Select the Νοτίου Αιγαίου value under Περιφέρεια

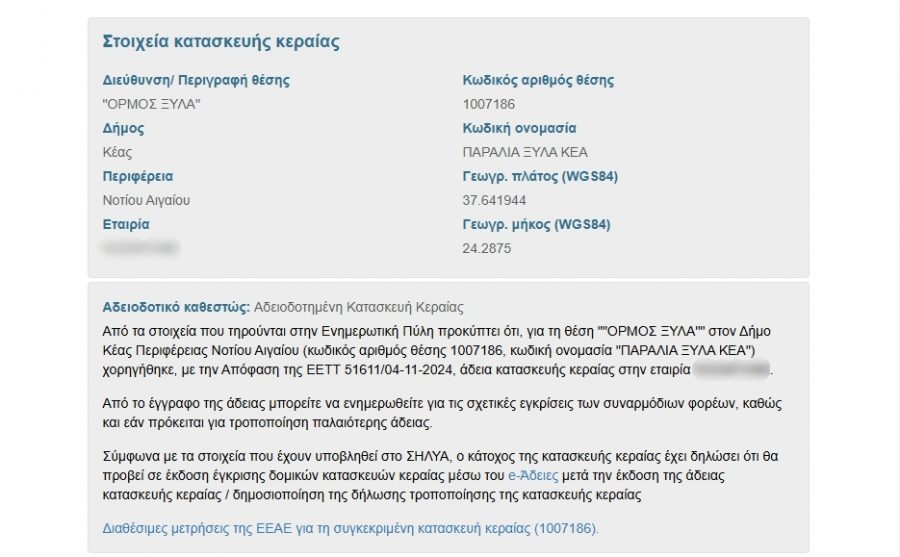pos(147,200)
